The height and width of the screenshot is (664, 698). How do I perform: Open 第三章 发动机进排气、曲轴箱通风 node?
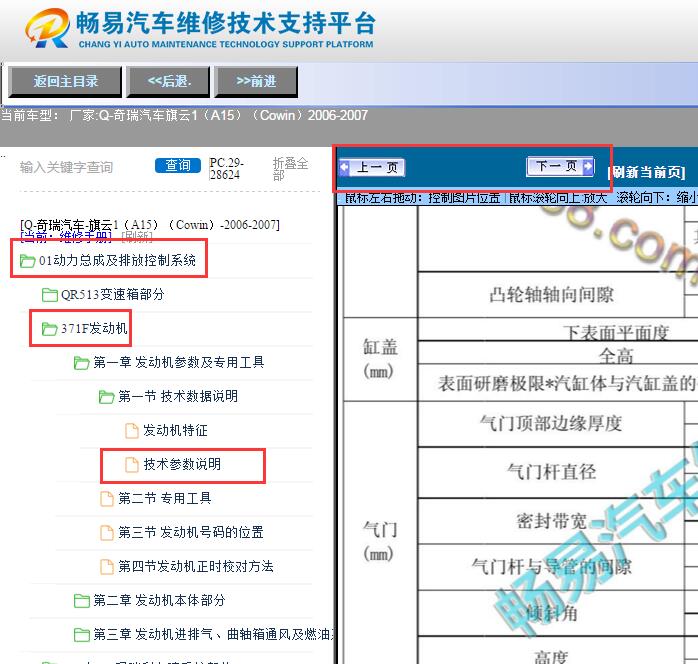coord(214,634)
